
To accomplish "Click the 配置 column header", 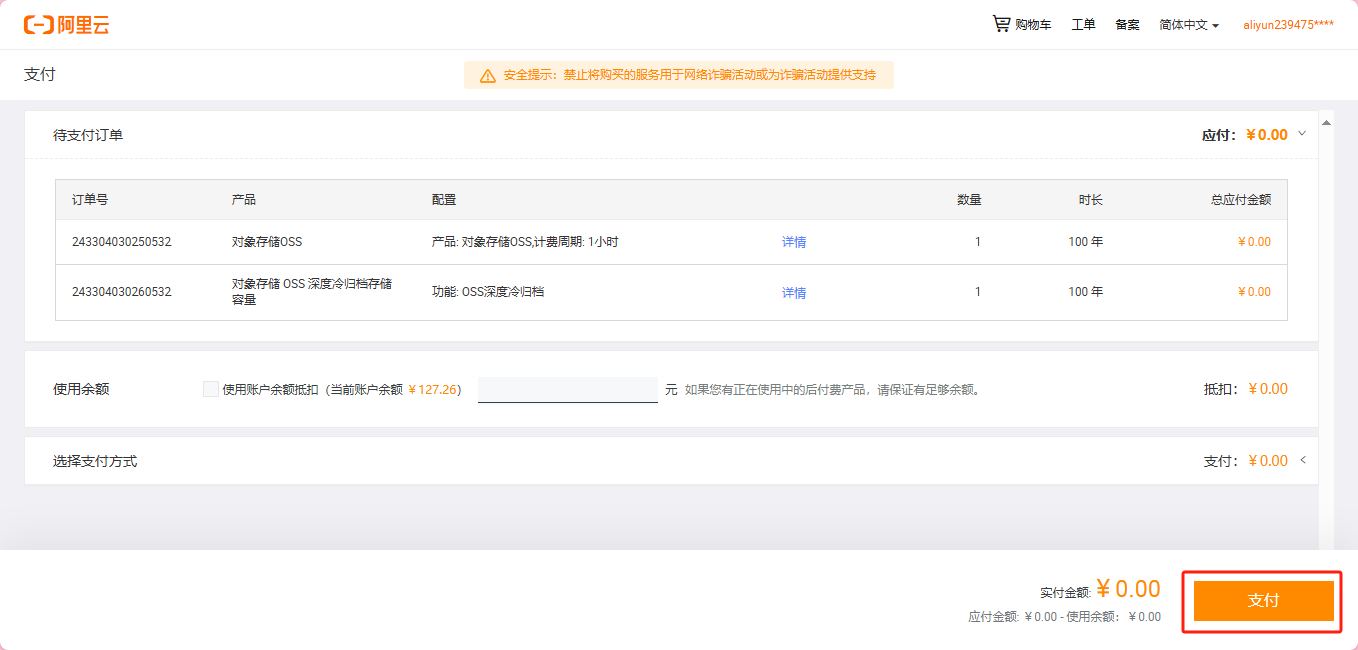I will click(x=444, y=199).
